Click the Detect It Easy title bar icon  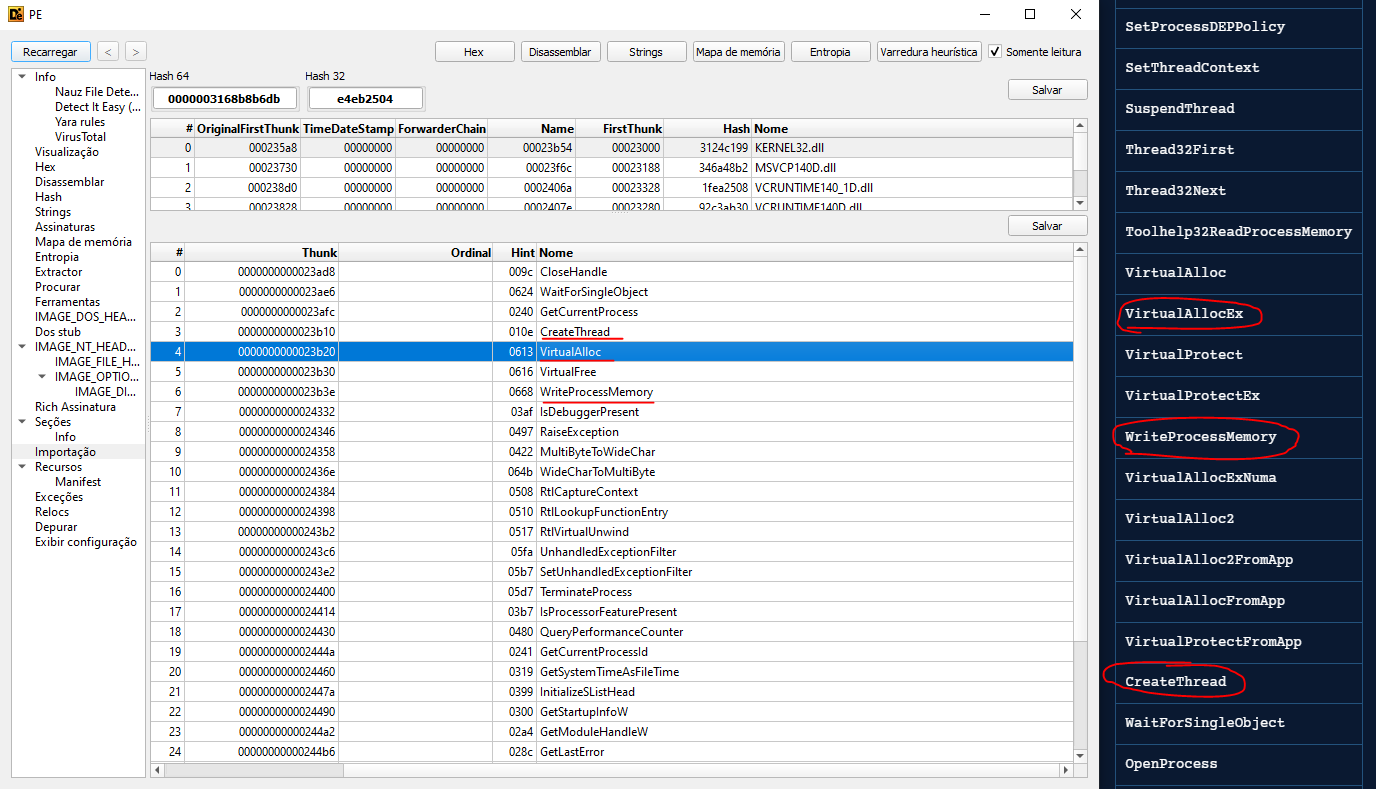[17, 14]
